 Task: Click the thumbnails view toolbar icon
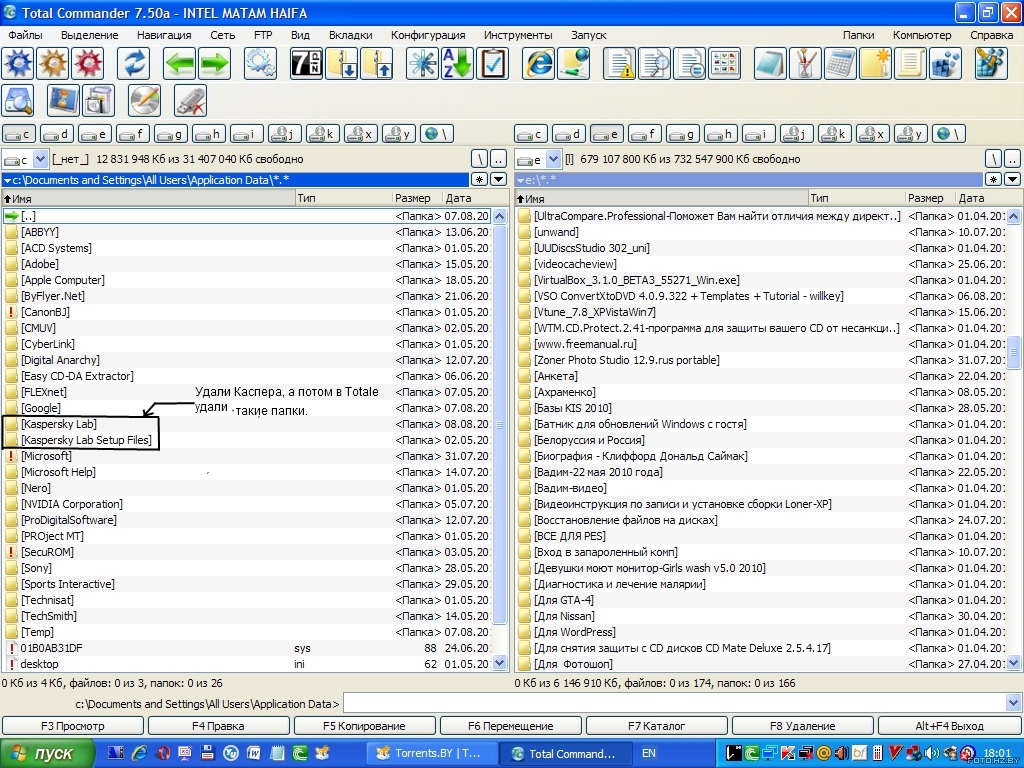[725, 64]
